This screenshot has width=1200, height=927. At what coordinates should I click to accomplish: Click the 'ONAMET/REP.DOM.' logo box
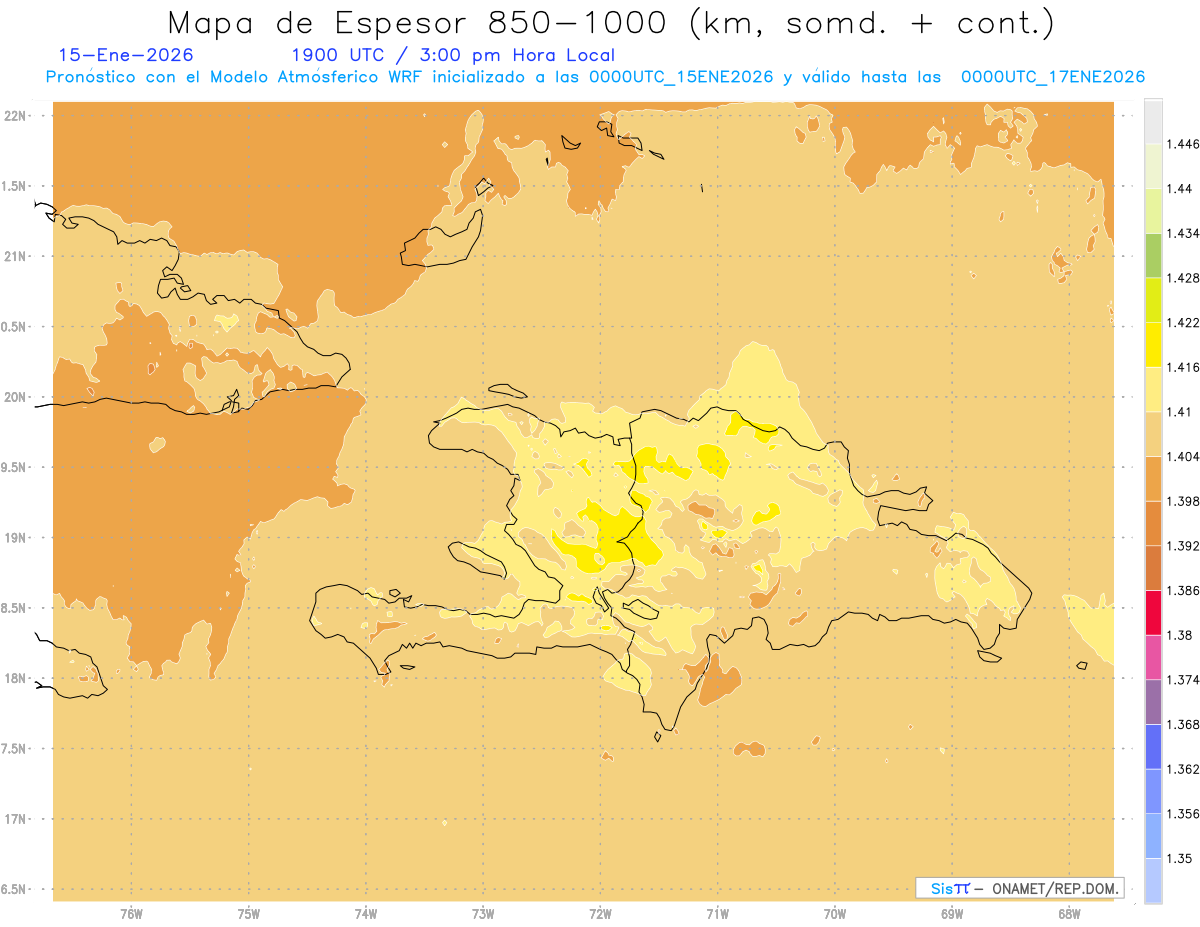point(1020,888)
